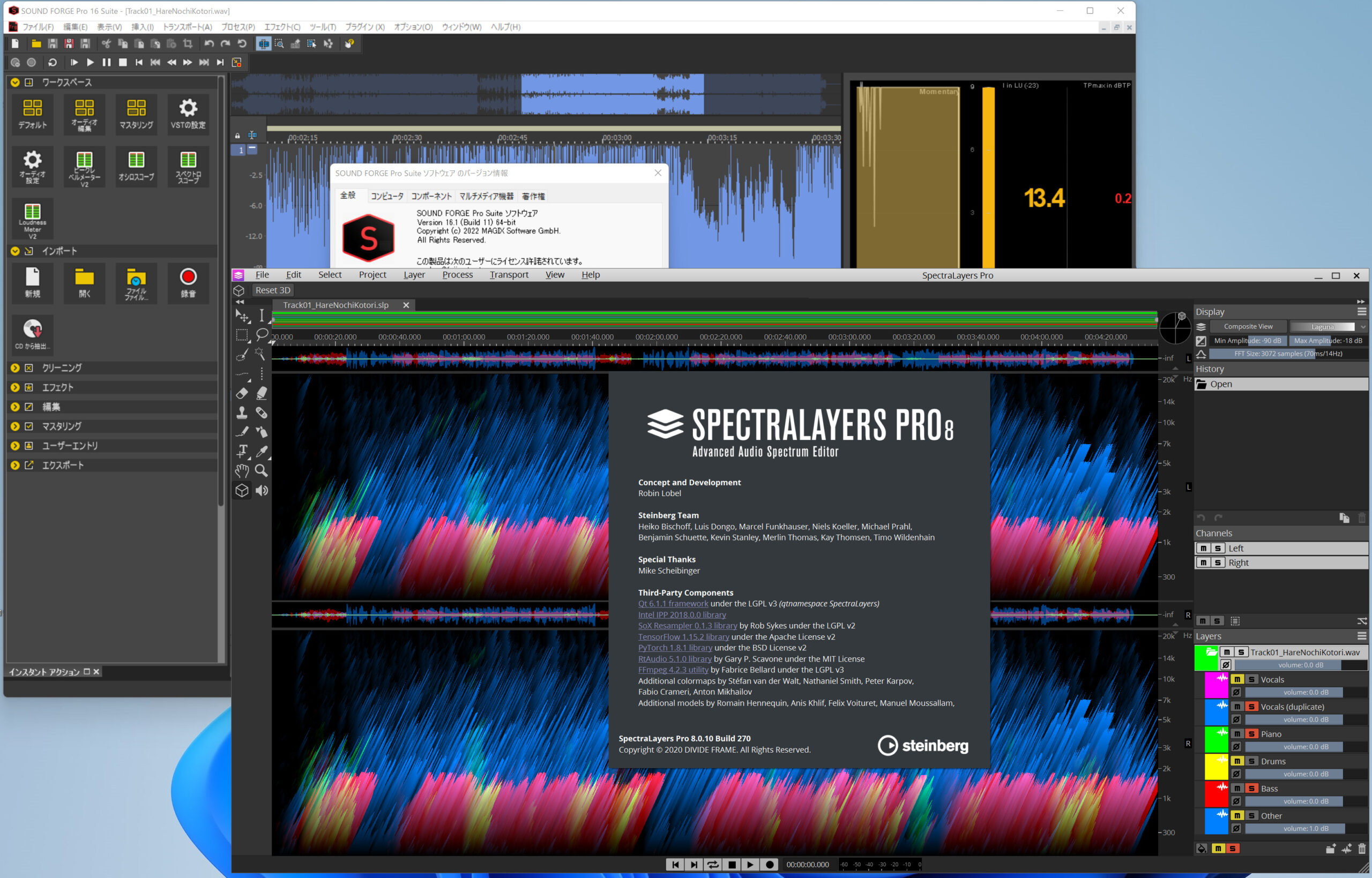The width and height of the screenshot is (1372, 878).
Task: Open the Transport menu in SpectraLayers
Action: click(x=509, y=275)
